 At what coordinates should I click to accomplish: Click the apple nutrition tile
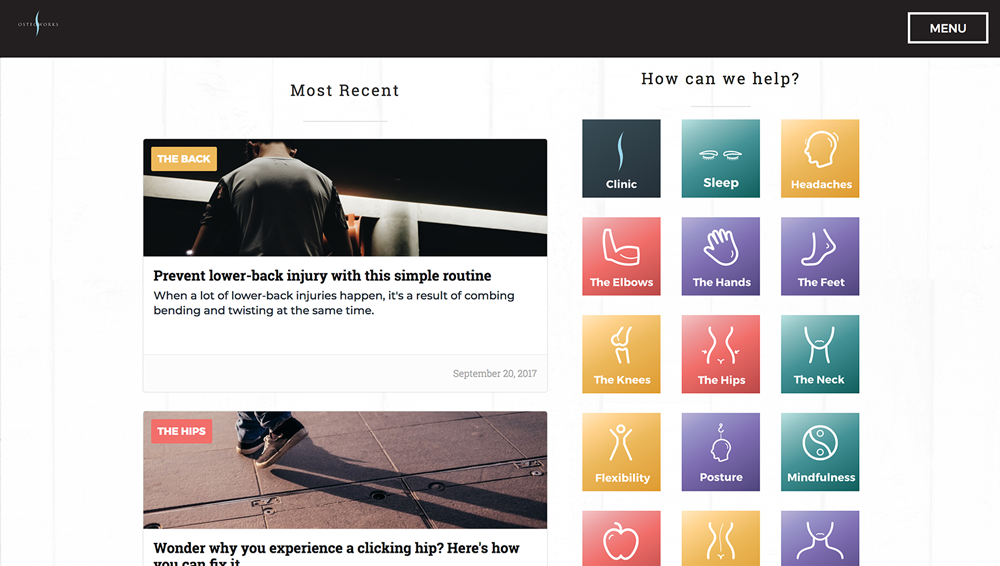coord(621,539)
